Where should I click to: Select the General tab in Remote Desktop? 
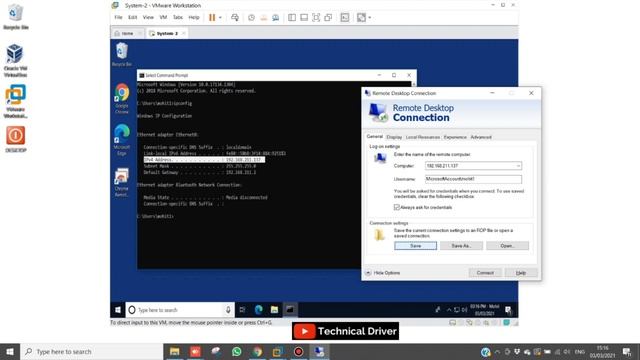[x=375, y=137]
